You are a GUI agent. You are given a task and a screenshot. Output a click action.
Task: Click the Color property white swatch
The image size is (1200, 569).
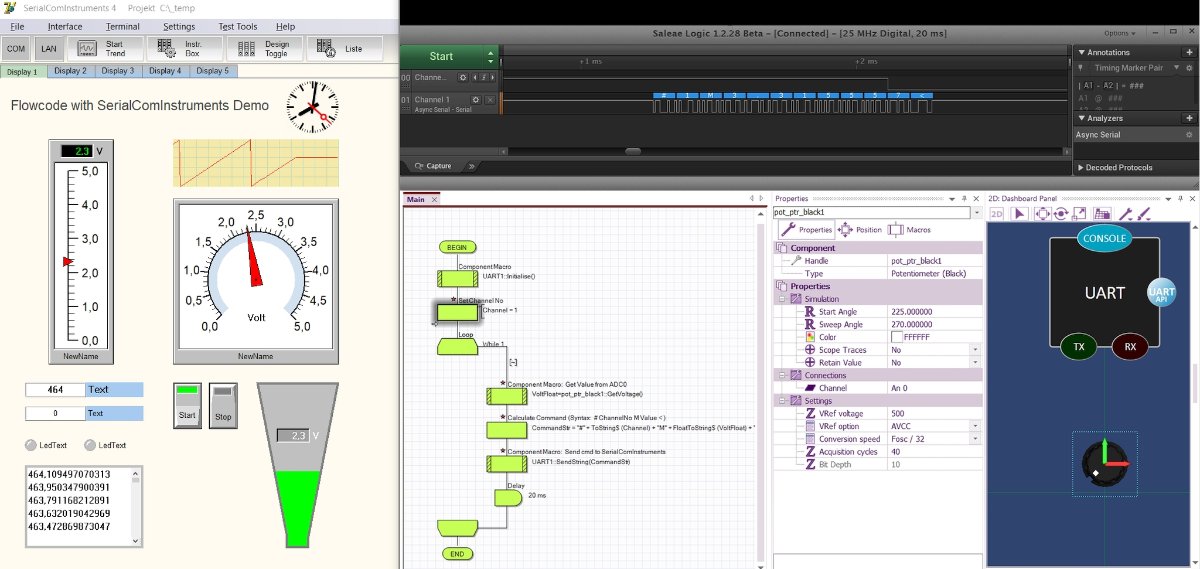pyautogui.click(x=896, y=337)
